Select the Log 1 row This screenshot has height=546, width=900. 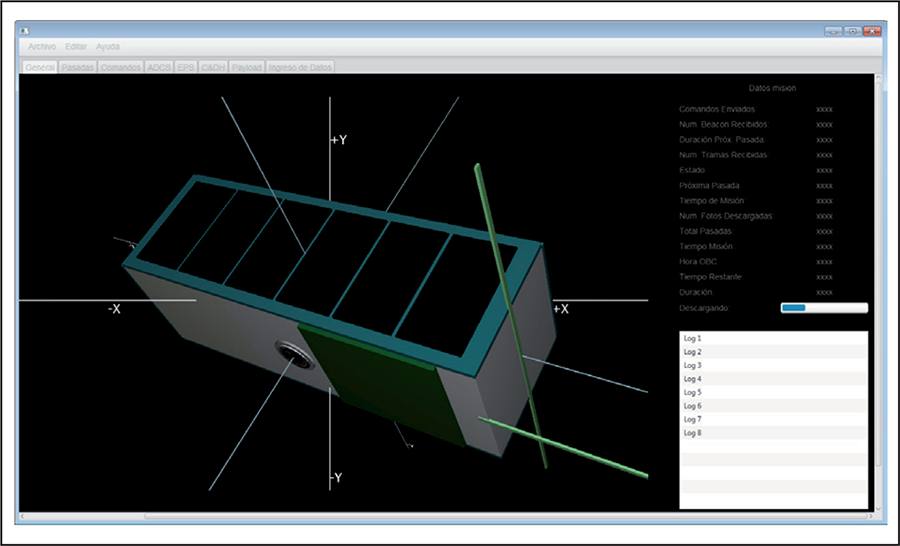tap(773, 338)
